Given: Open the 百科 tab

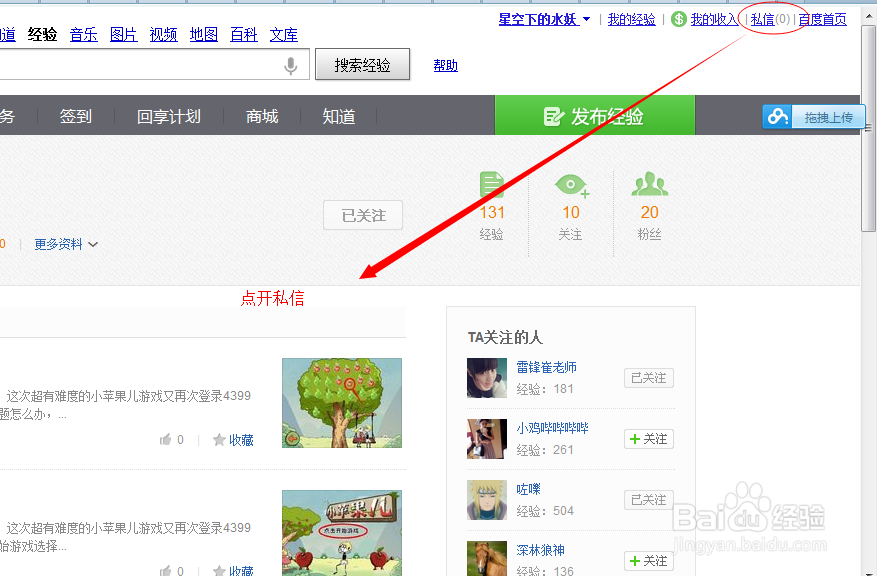Looking at the screenshot, I should pyautogui.click(x=244, y=35).
